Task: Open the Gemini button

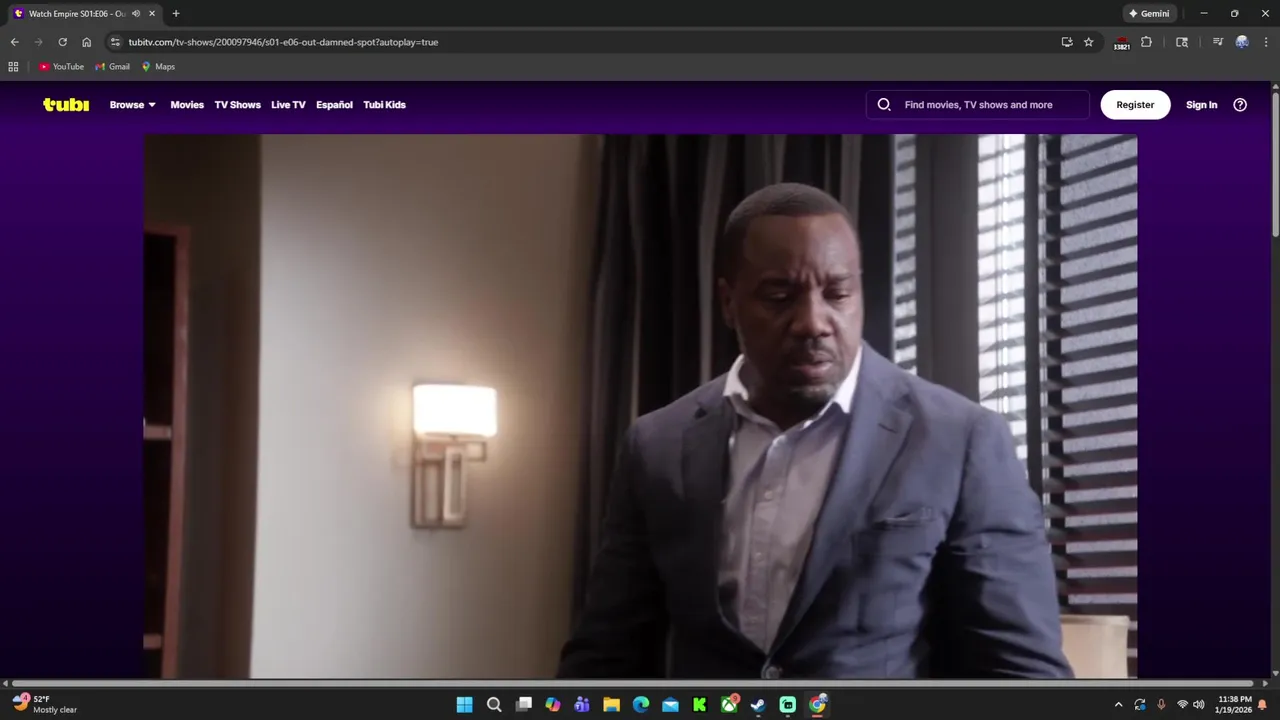Action: pyautogui.click(x=1149, y=14)
